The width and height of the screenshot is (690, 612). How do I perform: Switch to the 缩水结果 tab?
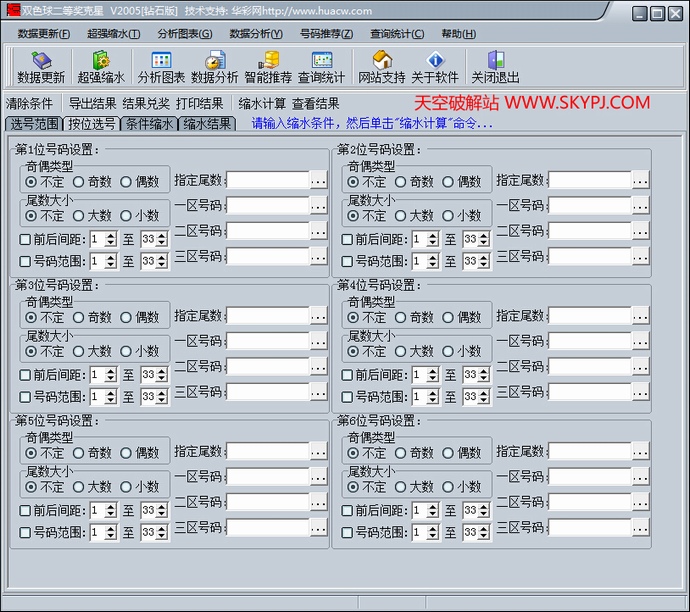coord(207,124)
